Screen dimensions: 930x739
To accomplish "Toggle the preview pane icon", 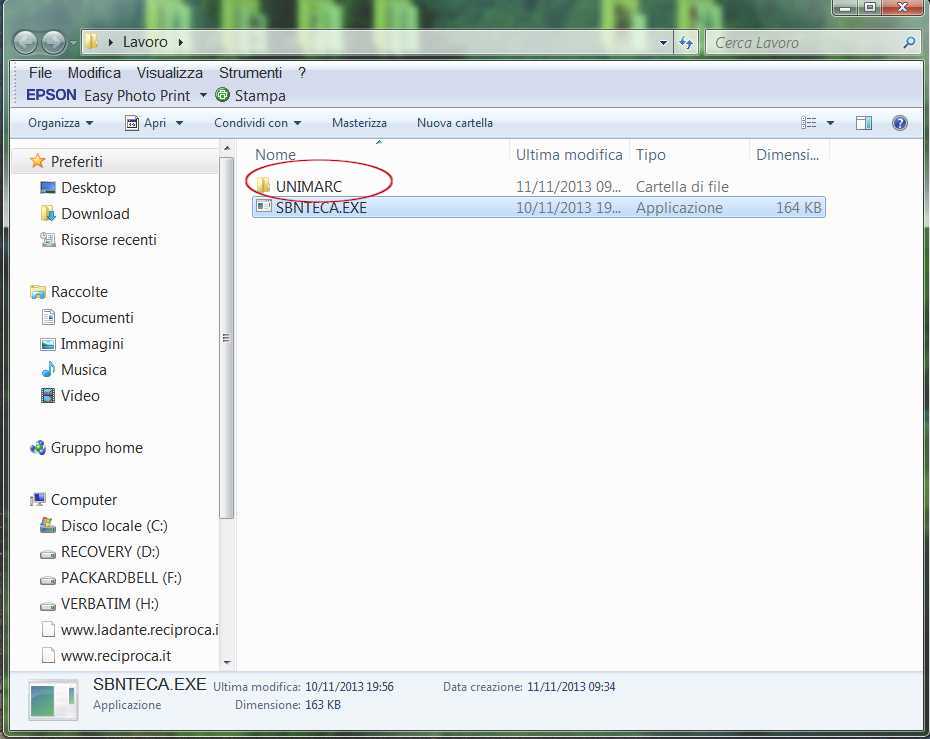I will click(864, 123).
